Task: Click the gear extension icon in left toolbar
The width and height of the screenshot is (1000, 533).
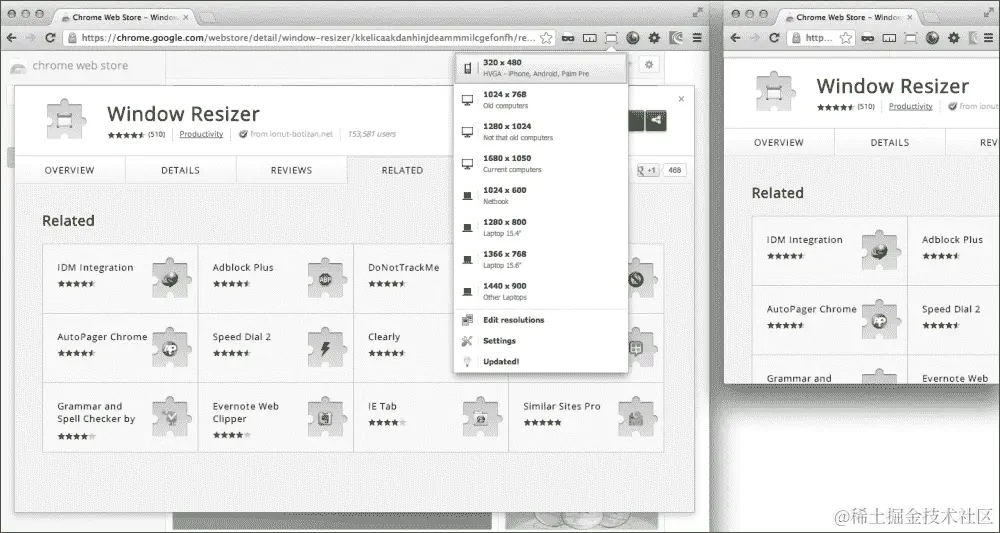Action: point(654,38)
